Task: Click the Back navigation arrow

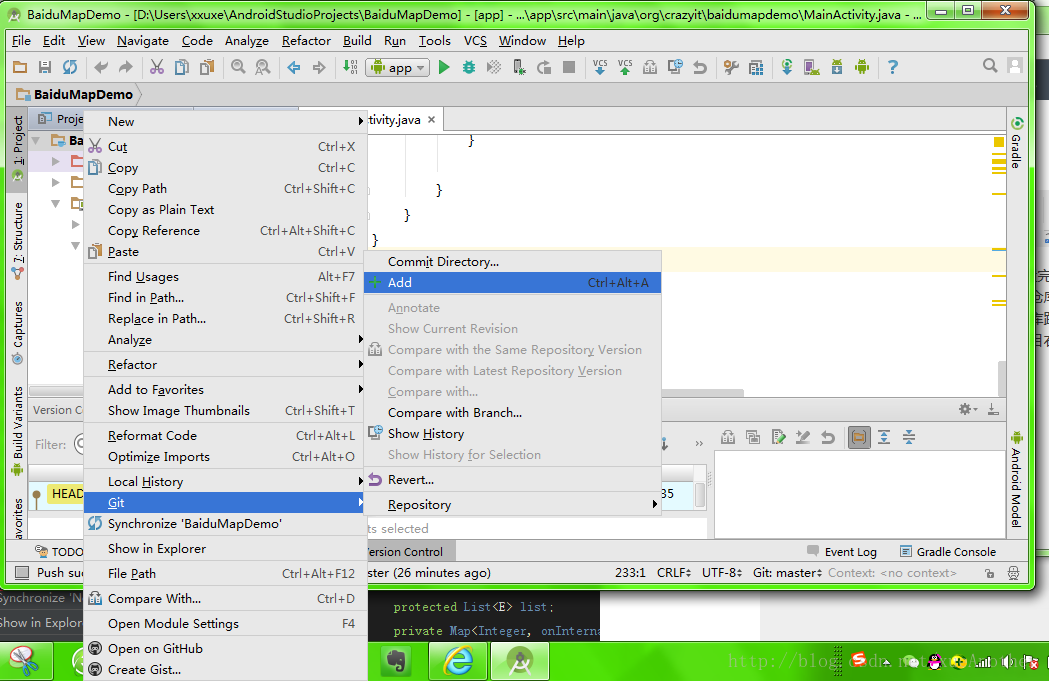Action: [294, 67]
